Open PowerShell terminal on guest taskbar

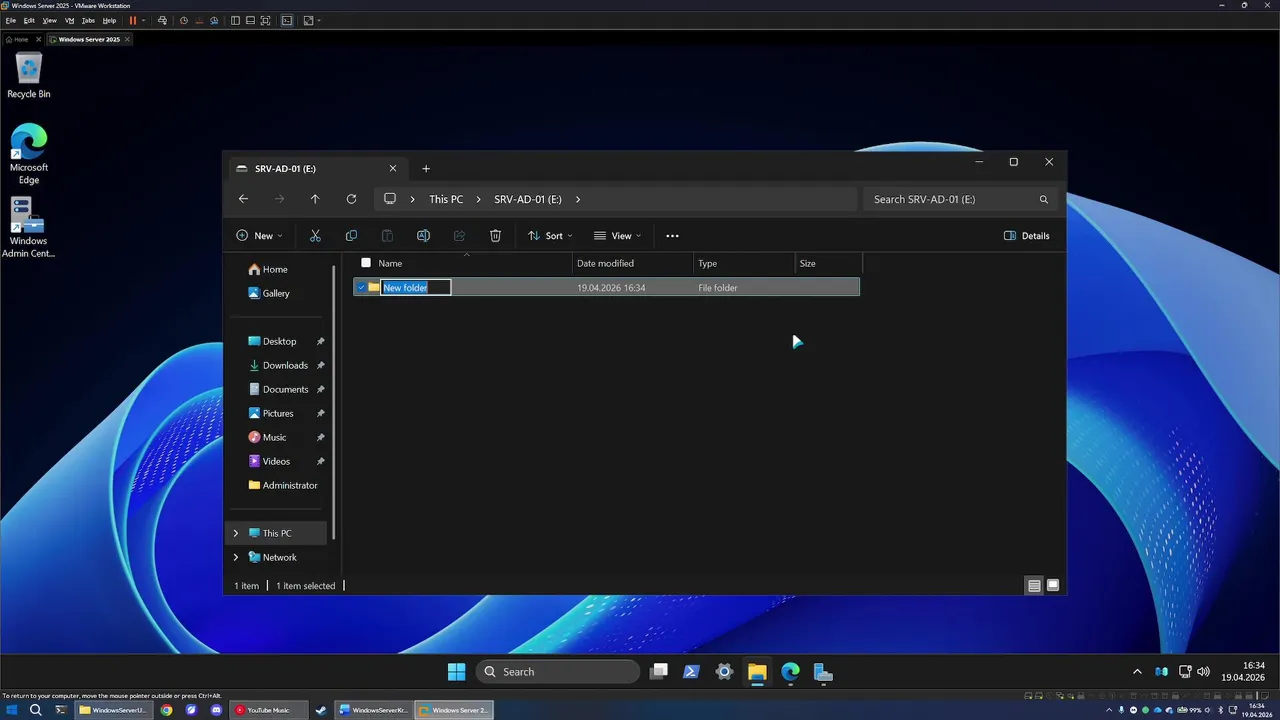691,672
